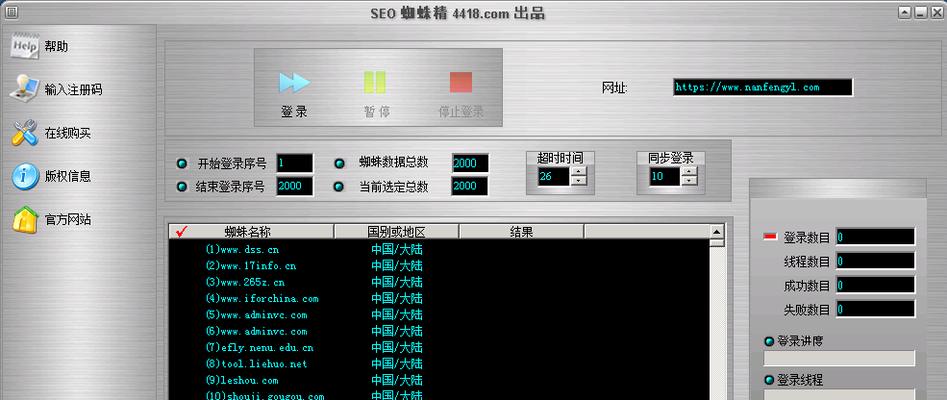Click the spider list scroll-up arrow
Screen dimensions: 947x400
(717, 231)
